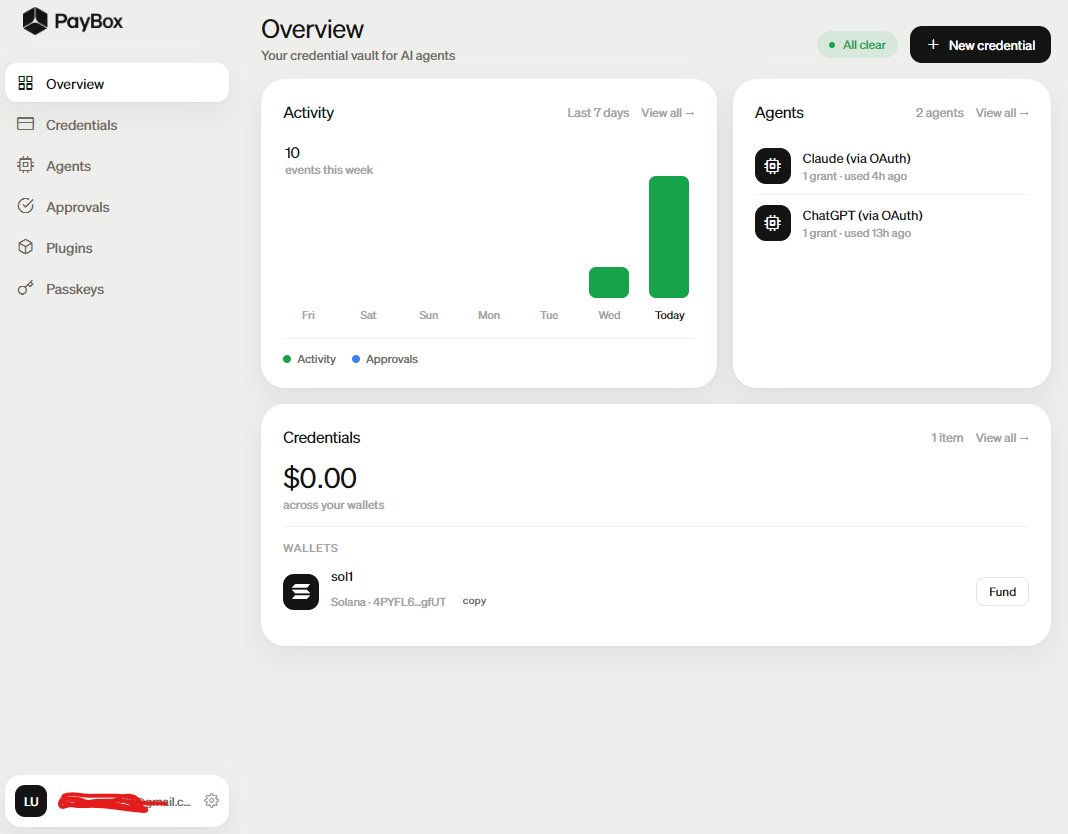Click the Solana wallet icon for sol1
This screenshot has height=834, width=1068.
(x=301, y=591)
